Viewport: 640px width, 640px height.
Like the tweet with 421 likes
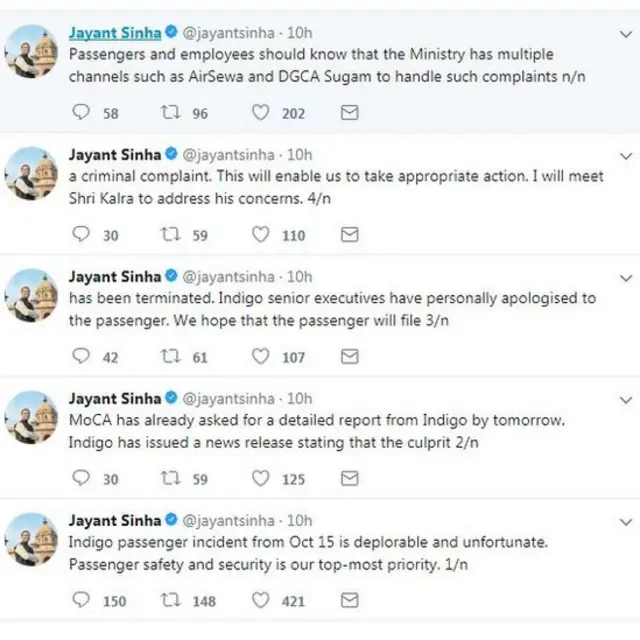pos(260,600)
